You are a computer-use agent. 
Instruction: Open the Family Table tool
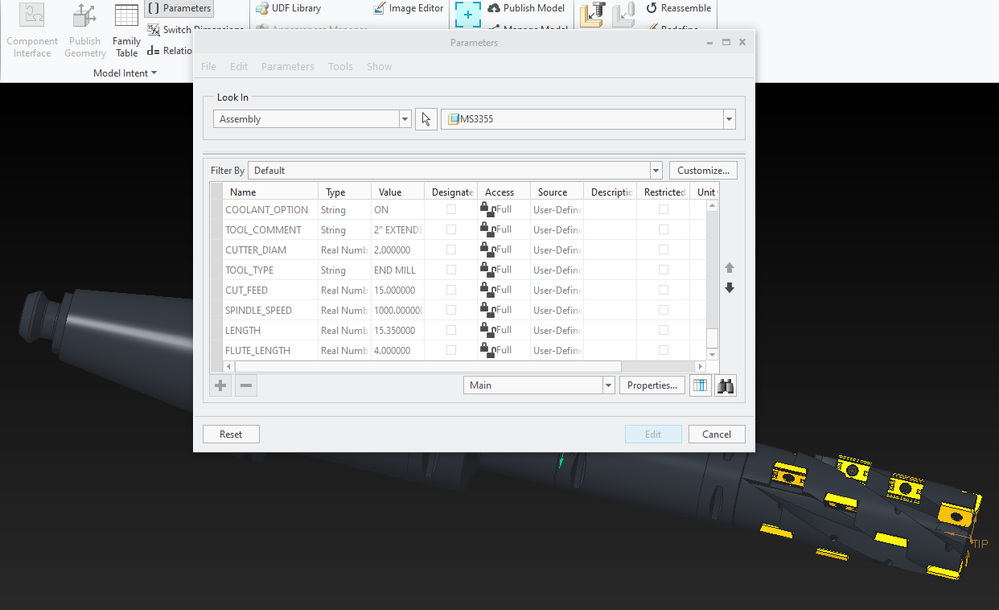point(126,31)
